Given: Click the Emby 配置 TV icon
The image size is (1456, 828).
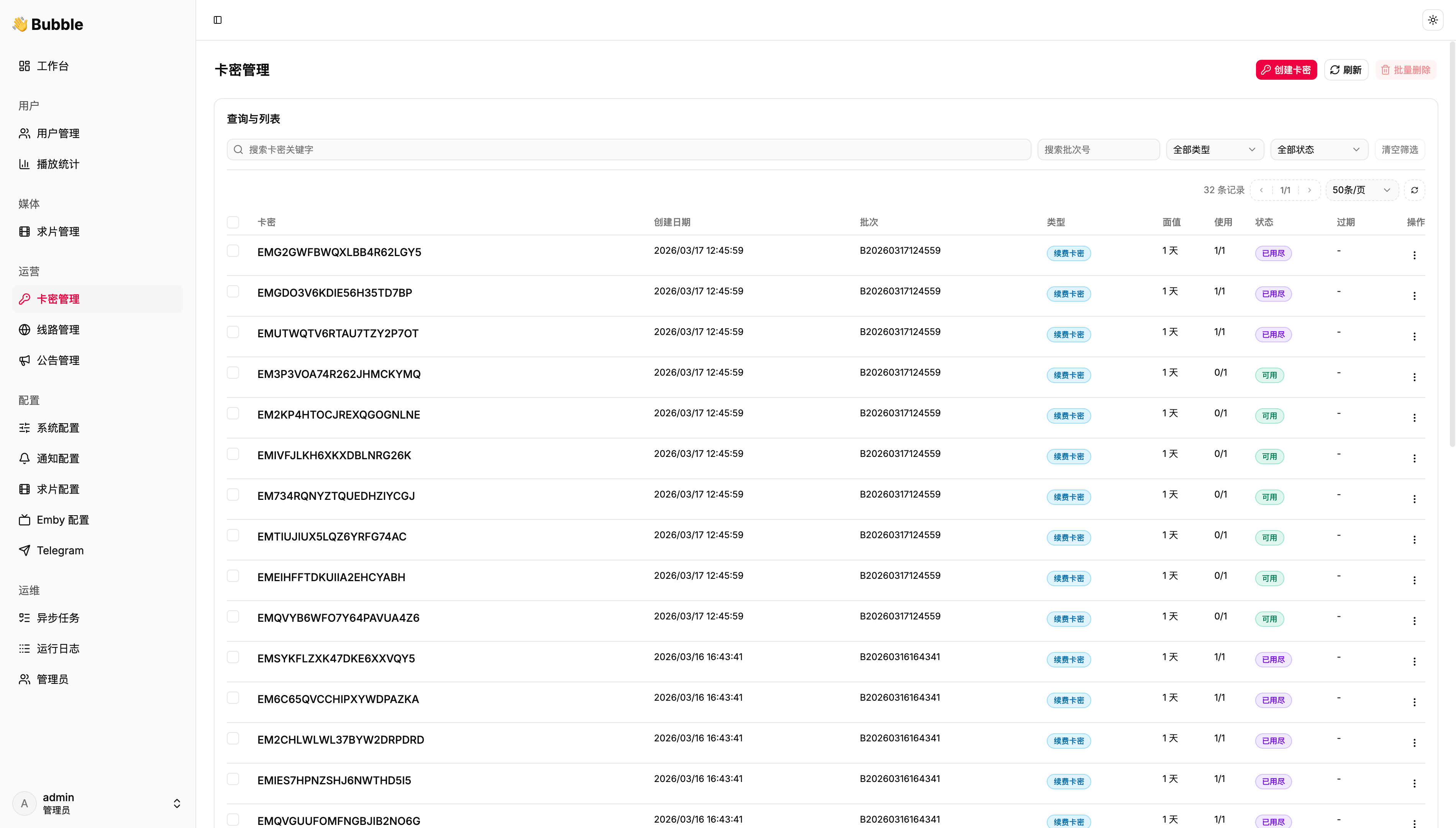Looking at the screenshot, I should tap(25, 519).
